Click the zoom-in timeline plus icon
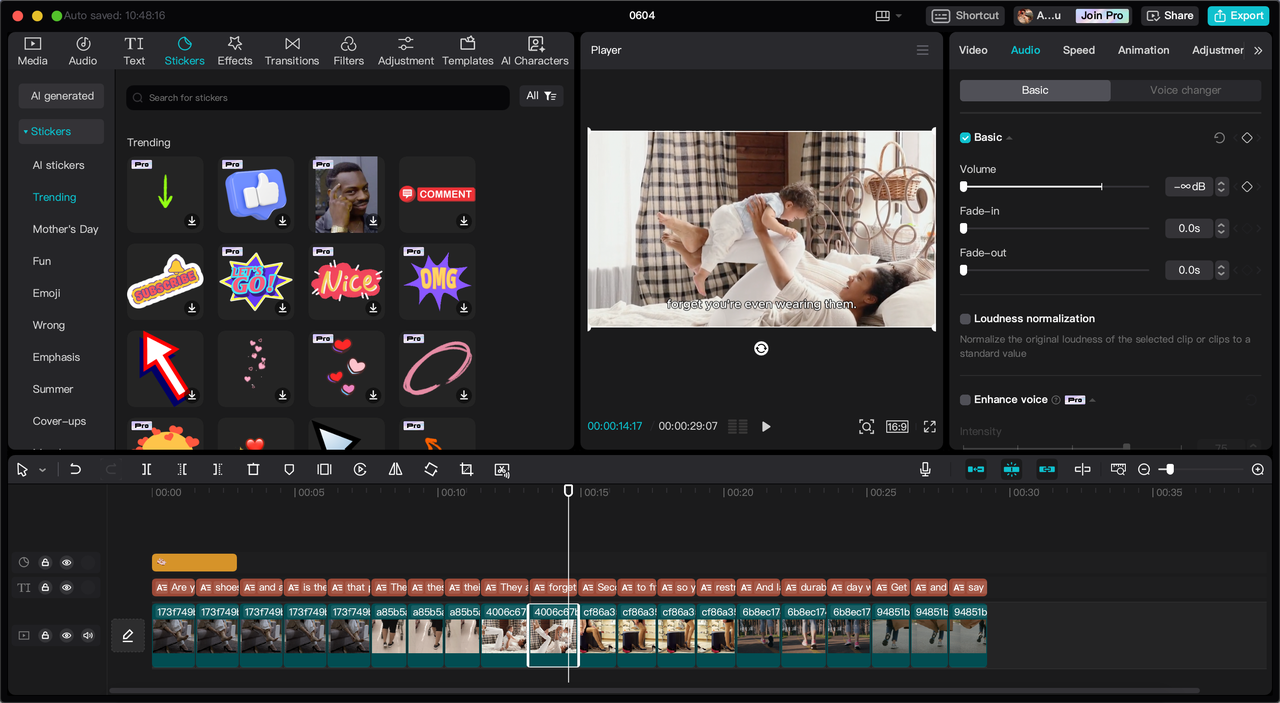The height and width of the screenshot is (703, 1280). [x=1258, y=469]
